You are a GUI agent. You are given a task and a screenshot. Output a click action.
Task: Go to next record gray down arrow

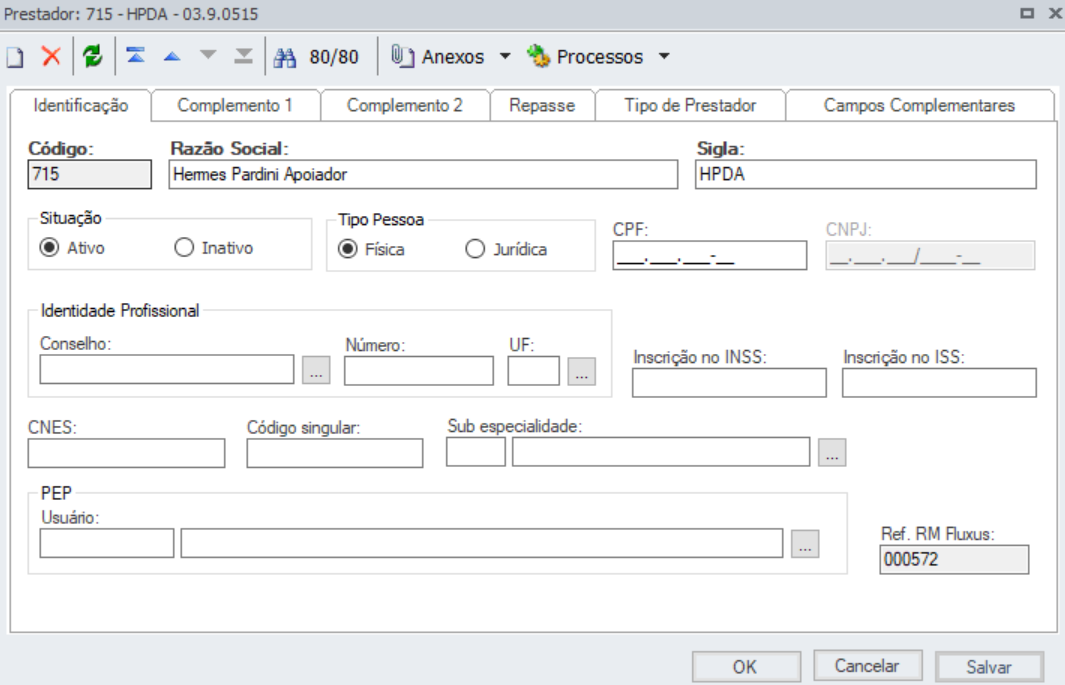tap(208, 56)
